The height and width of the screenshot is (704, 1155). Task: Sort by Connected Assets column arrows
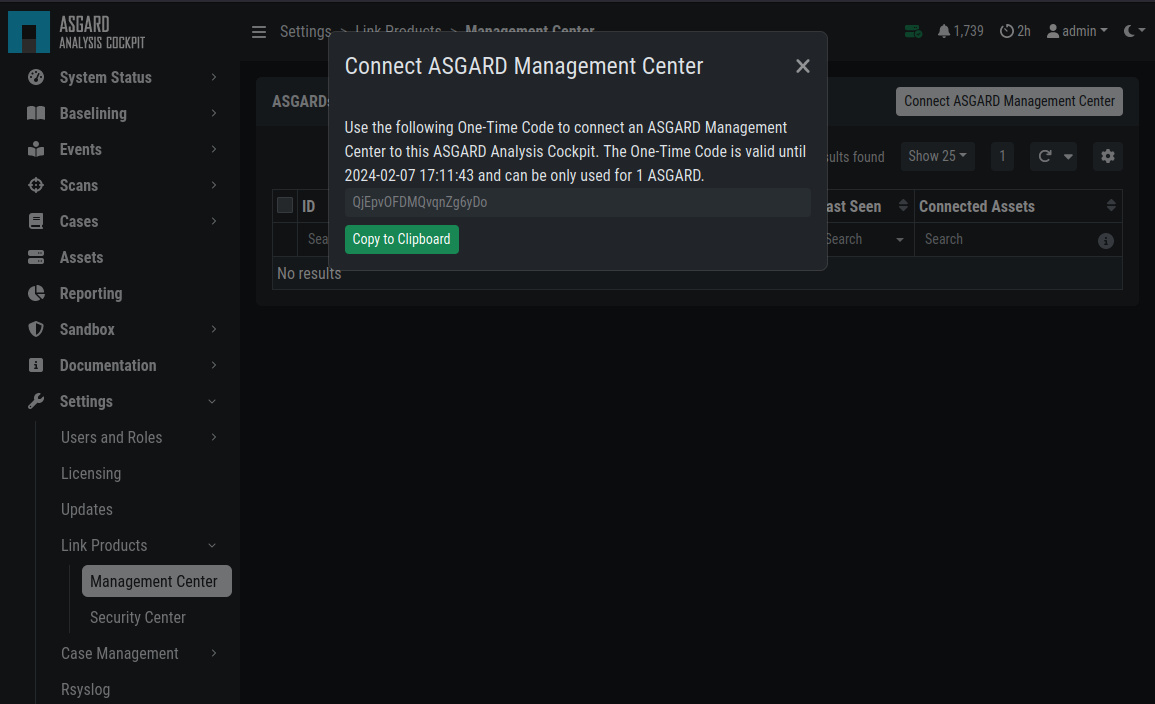[x=1112, y=206]
